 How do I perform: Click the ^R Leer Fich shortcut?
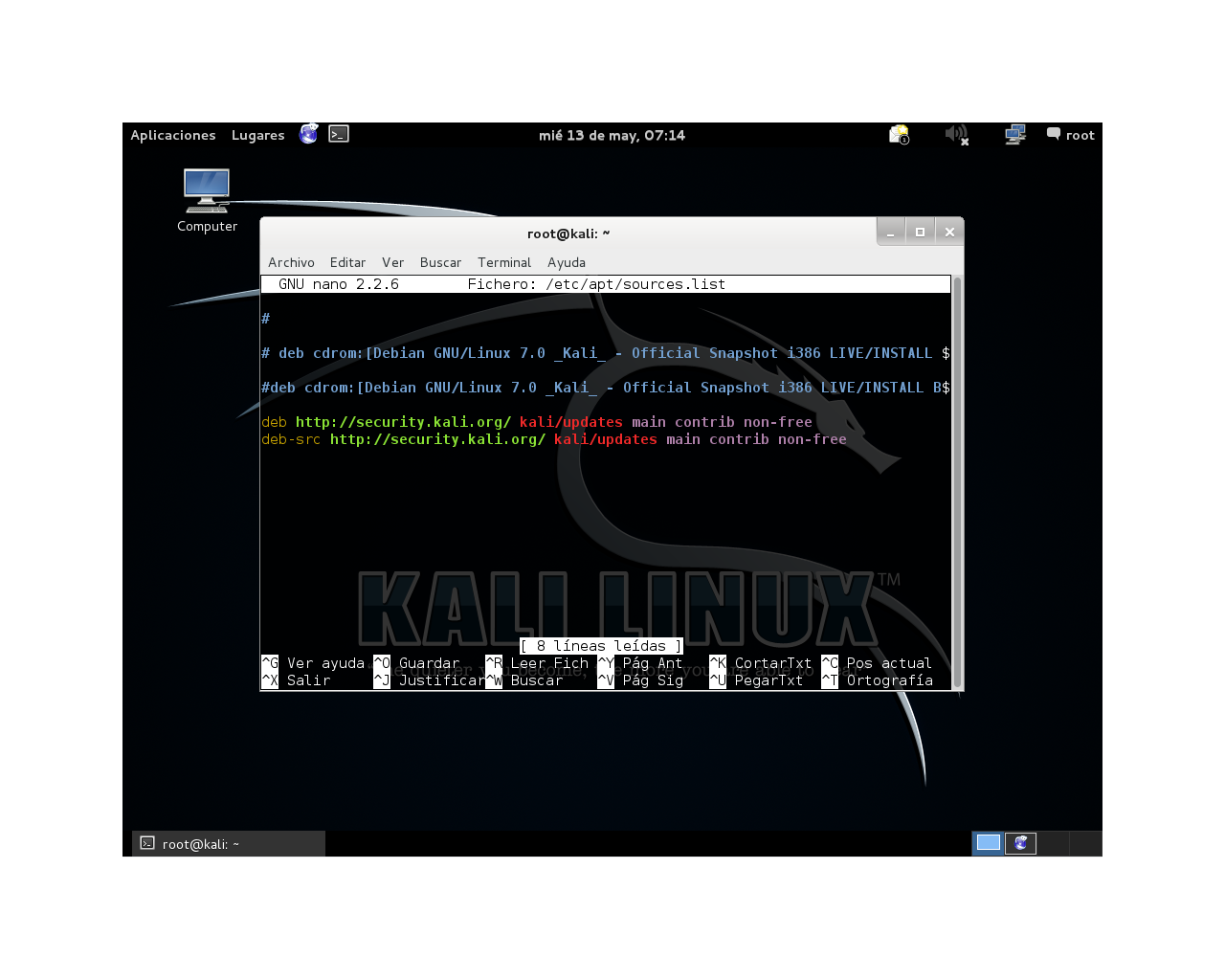click(x=537, y=663)
